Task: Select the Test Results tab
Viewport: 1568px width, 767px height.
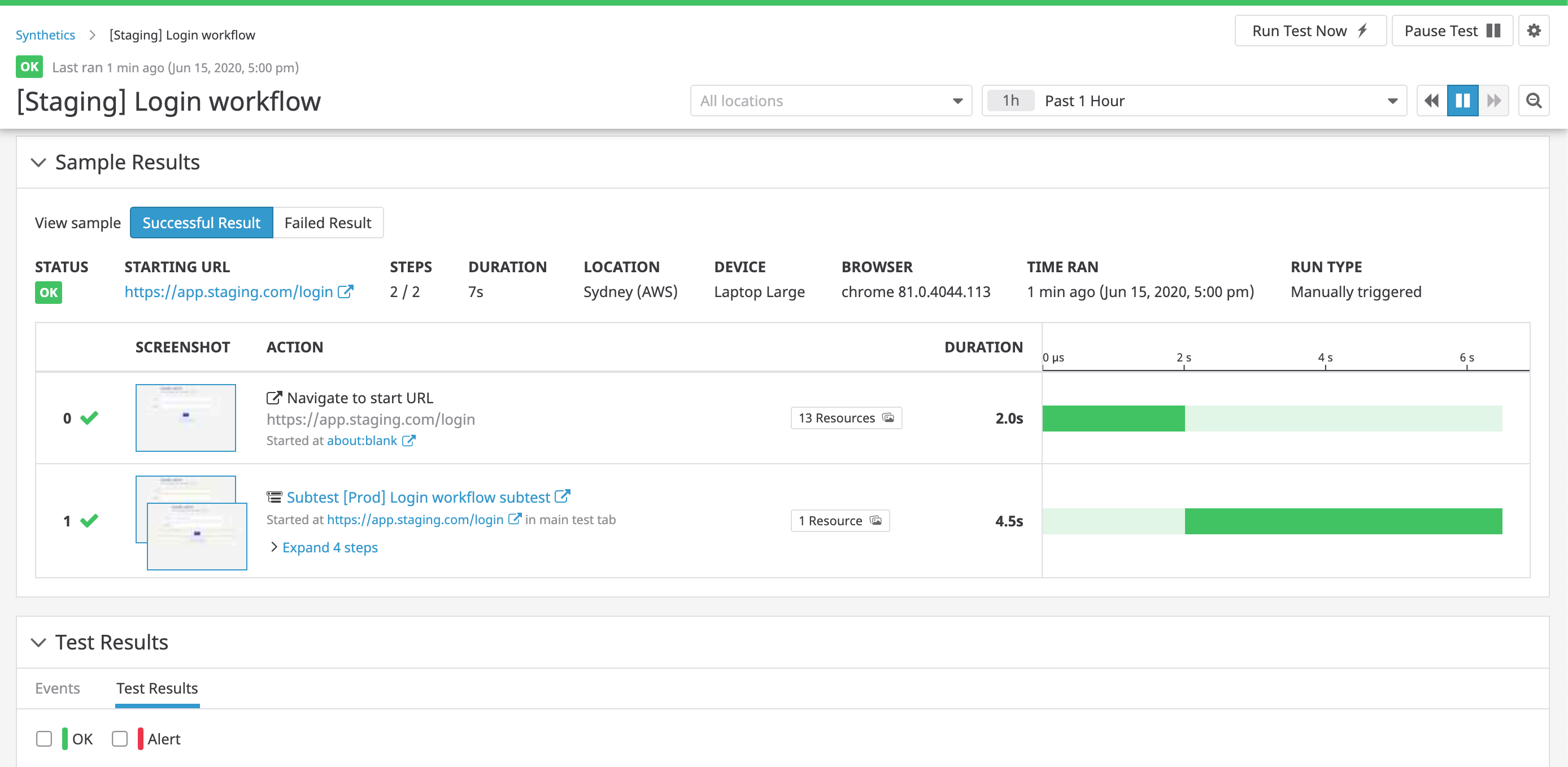Action: click(x=157, y=688)
